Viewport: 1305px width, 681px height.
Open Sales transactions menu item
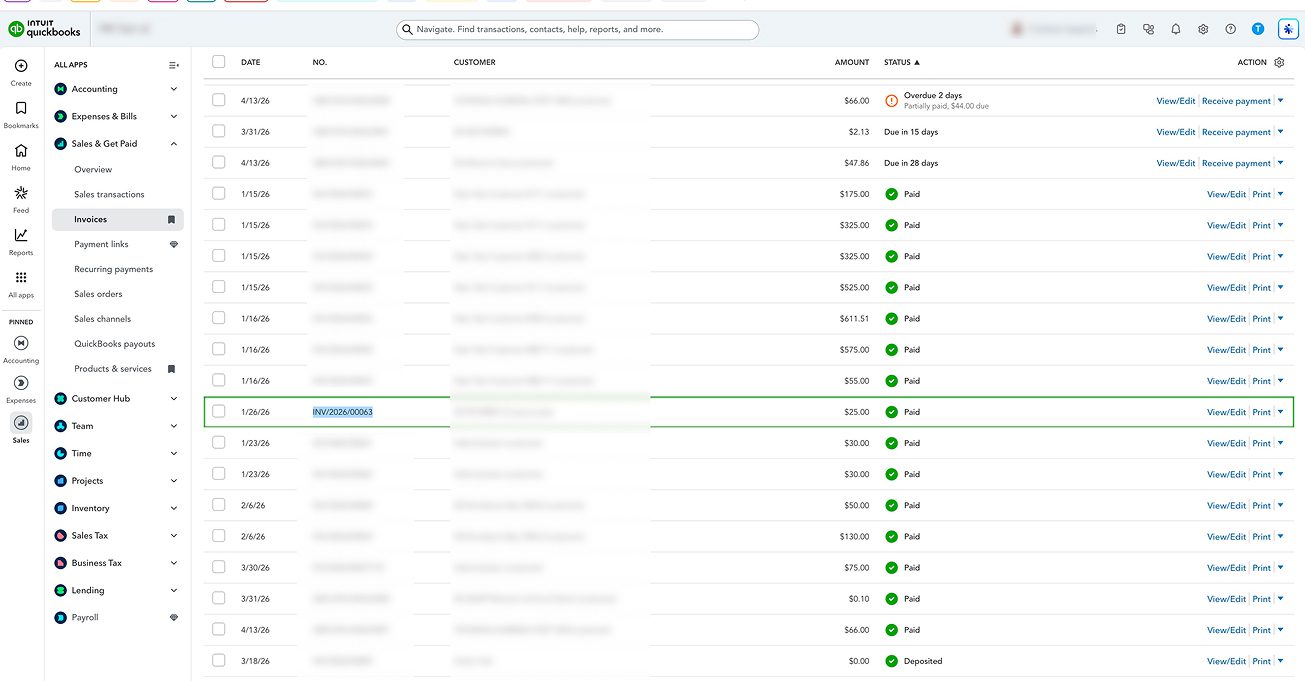pyautogui.click(x=109, y=194)
